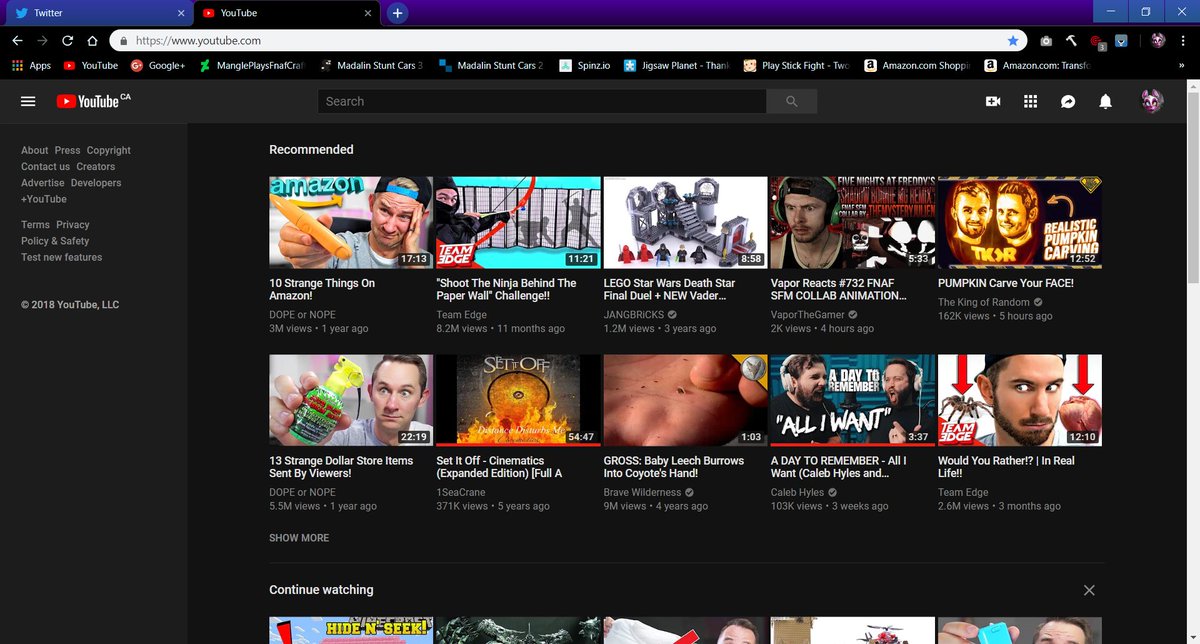Image resolution: width=1200 pixels, height=644 pixels.
Task: Open the YouTube hamburger guide menu
Action: 28,101
